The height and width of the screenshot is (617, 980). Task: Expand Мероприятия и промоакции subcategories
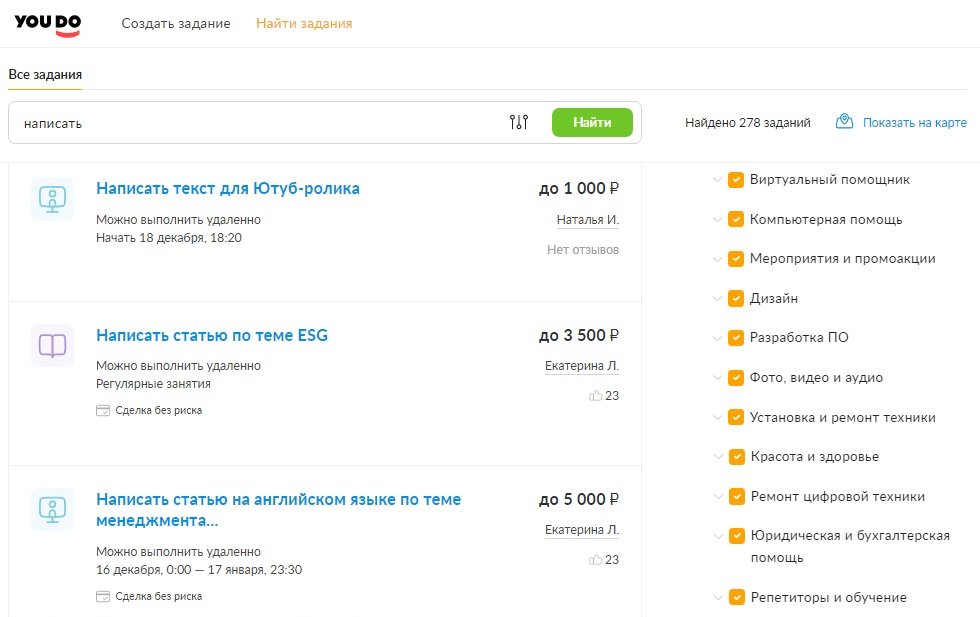(x=718, y=259)
